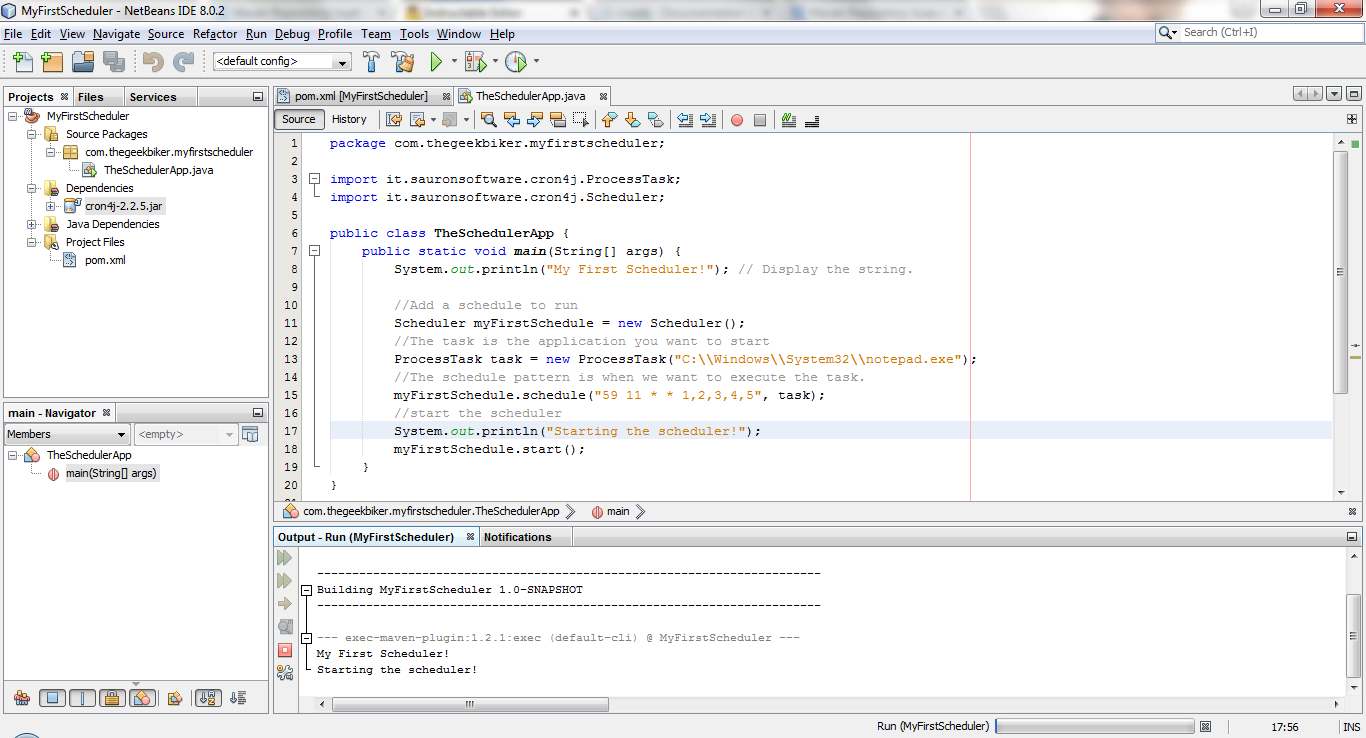The height and width of the screenshot is (738, 1366).
Task: Collapse the main method code fold
Action: [314, 251]
